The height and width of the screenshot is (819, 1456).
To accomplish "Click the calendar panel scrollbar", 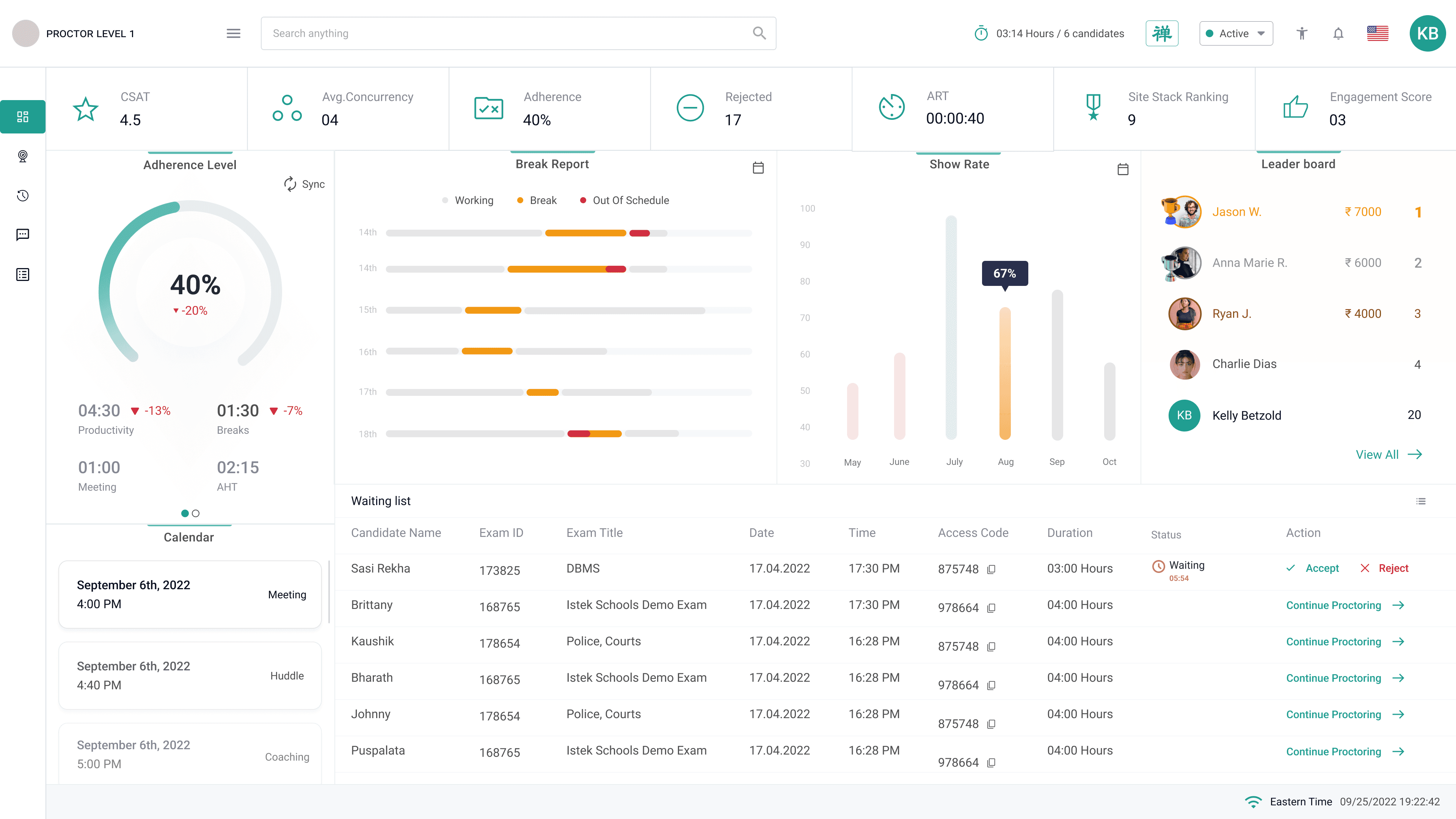I will tap(329, 592).
